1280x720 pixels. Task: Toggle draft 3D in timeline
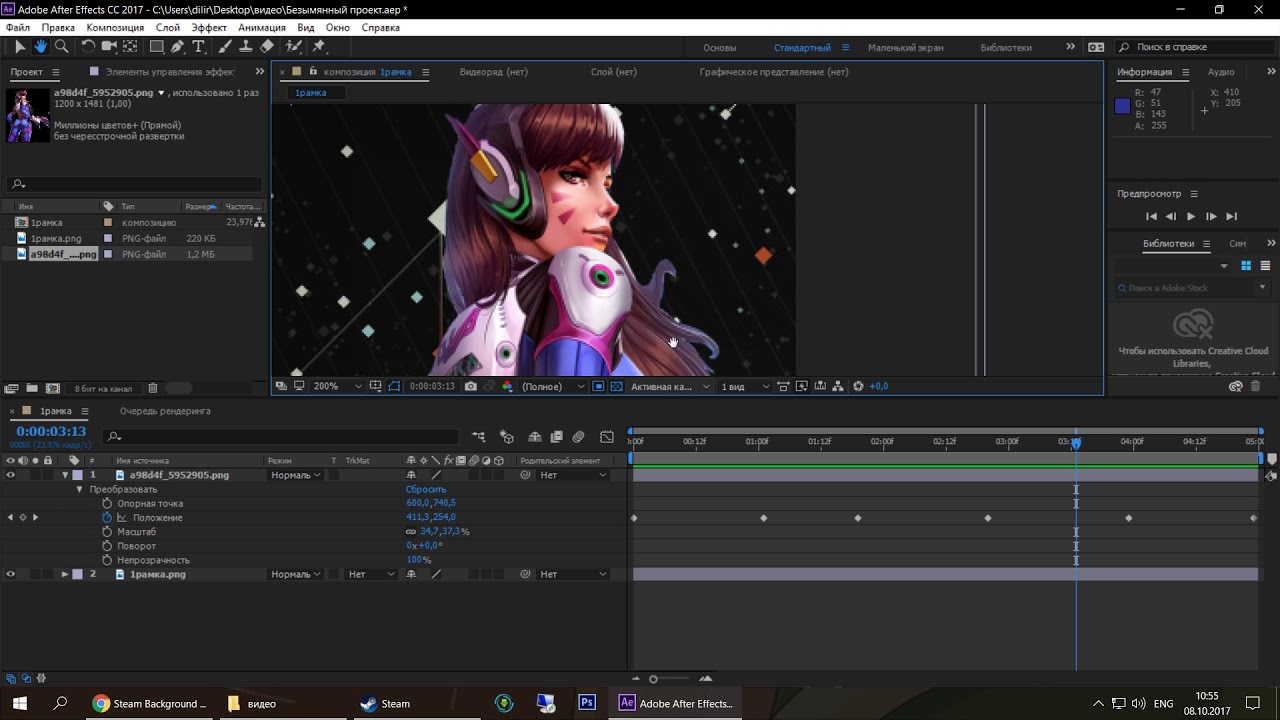(507, 437)
